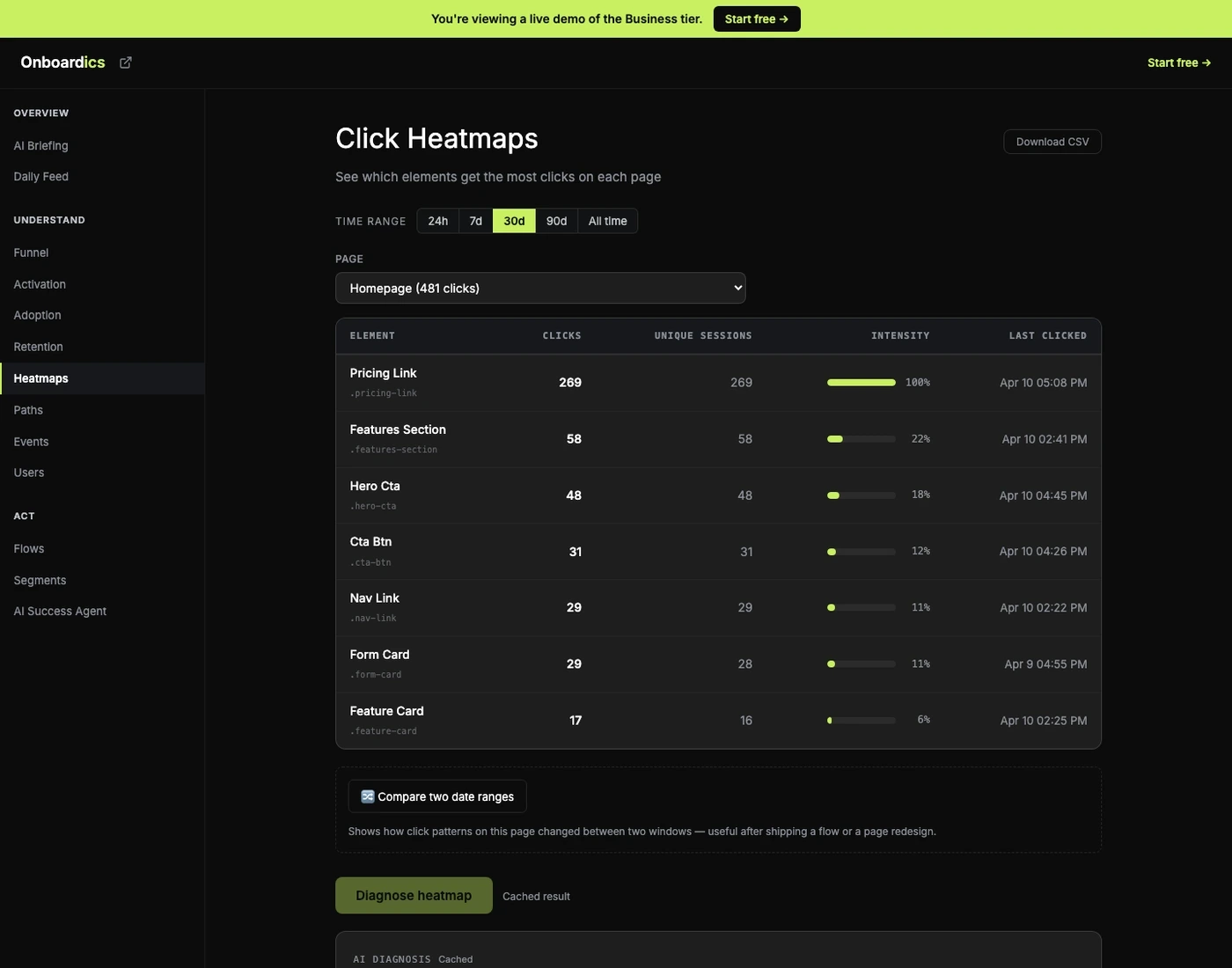Click the Intensity column header
Screen dimensions: 1232x968
(900, 336)
